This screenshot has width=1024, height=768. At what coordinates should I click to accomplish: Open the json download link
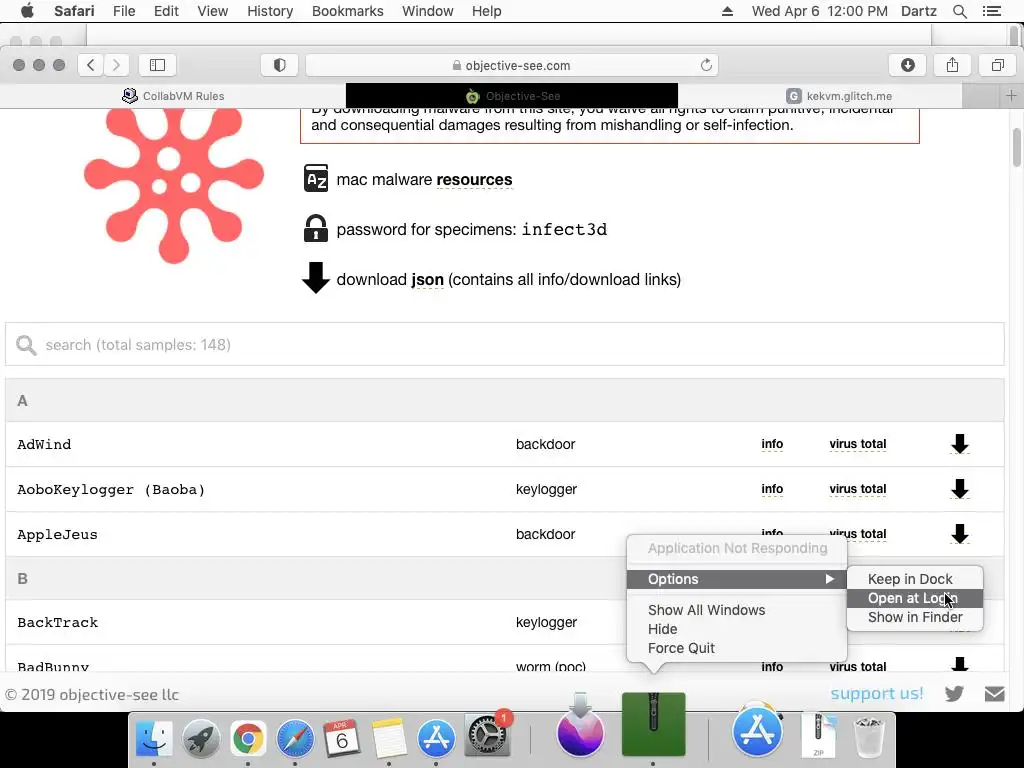[427, 280]
